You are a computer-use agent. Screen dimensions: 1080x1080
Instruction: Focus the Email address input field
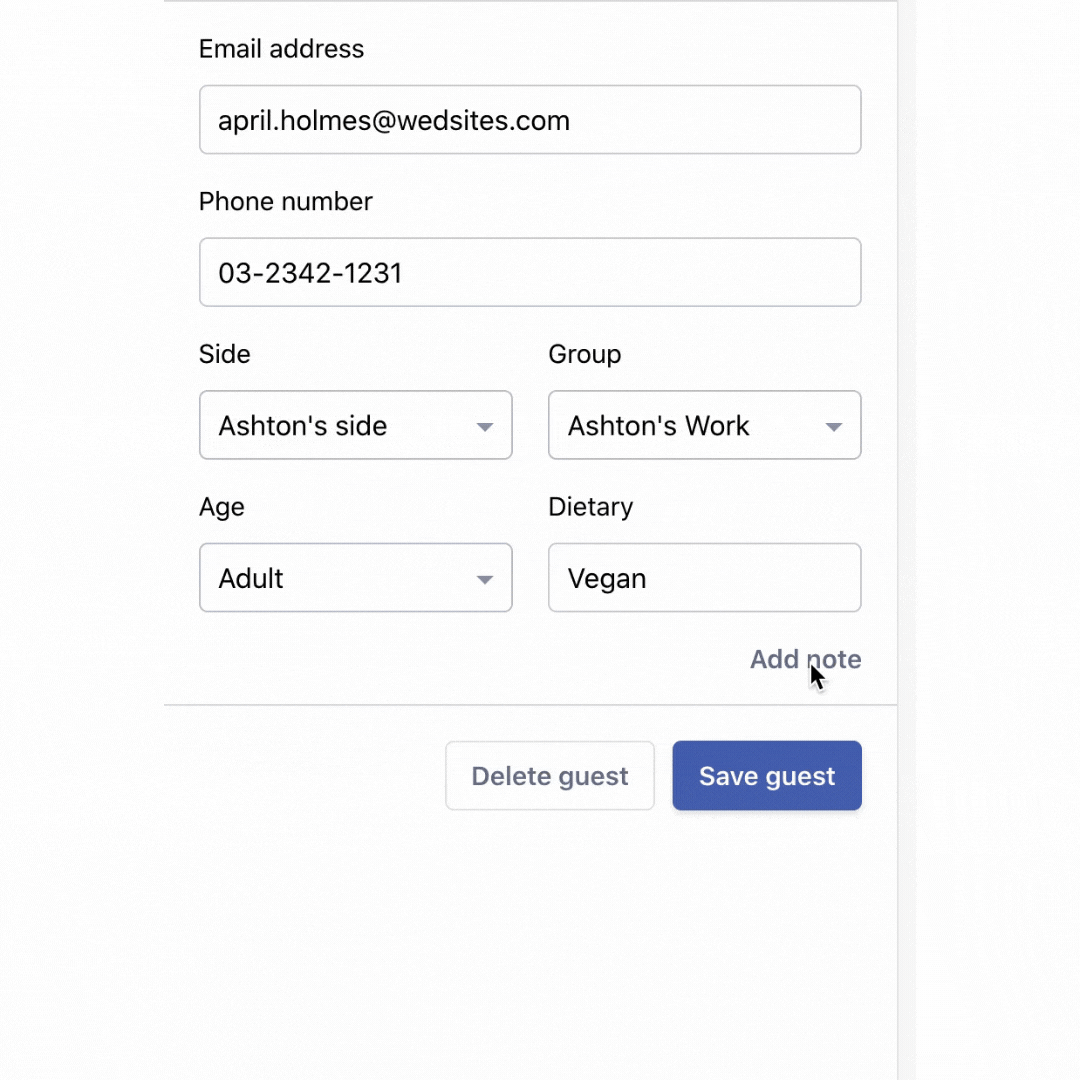coord(530,120)
